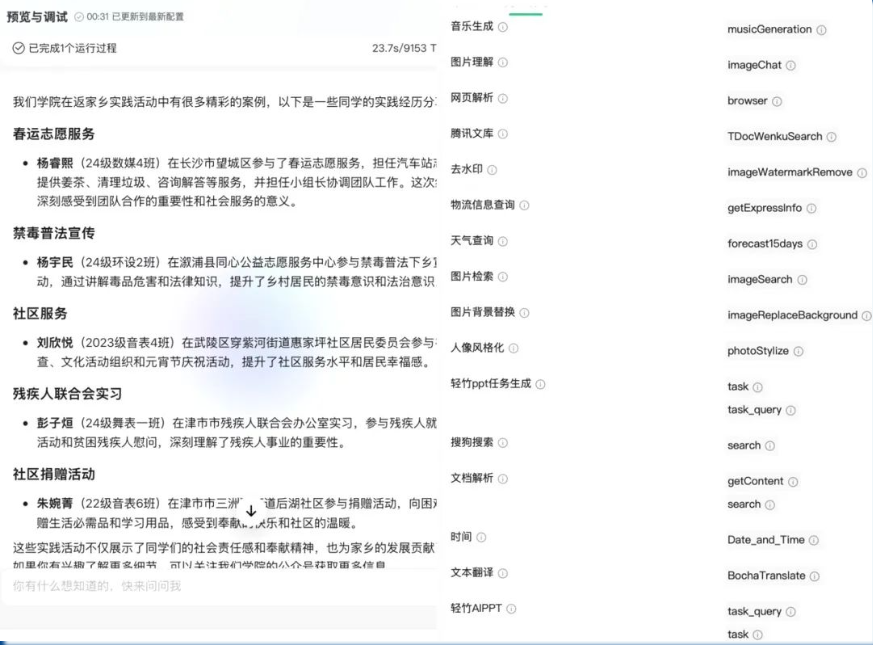Click the info icon beside 文档解析
The image size is (873, 645).
[x=503, y=479]
